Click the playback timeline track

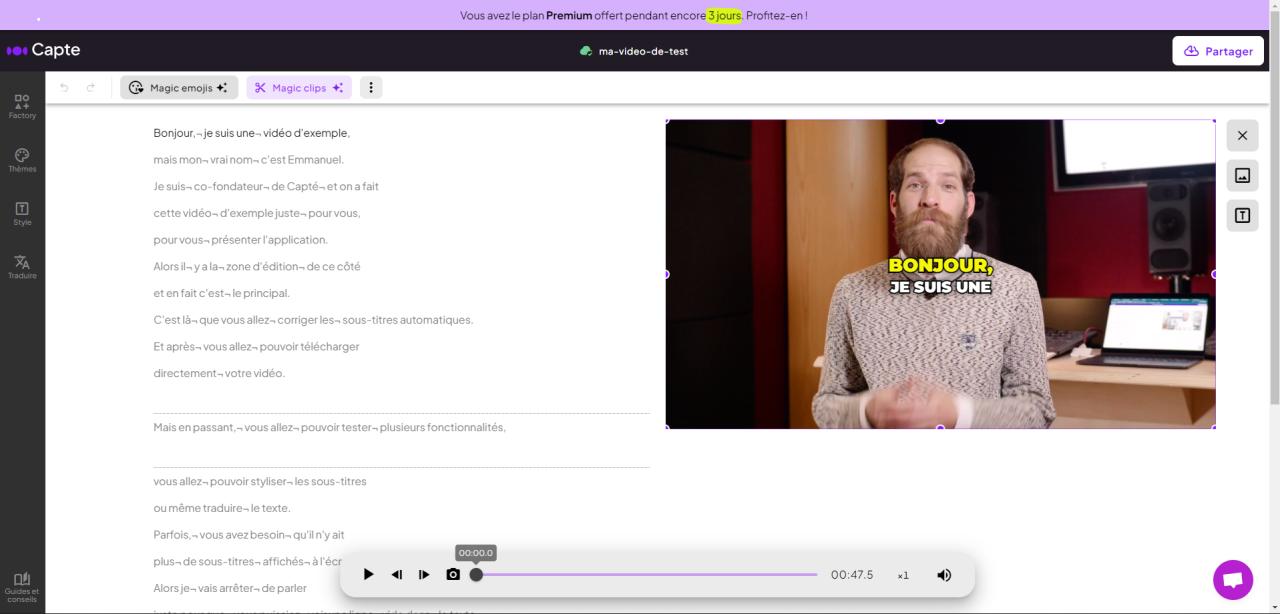click(x=647, y=575)
